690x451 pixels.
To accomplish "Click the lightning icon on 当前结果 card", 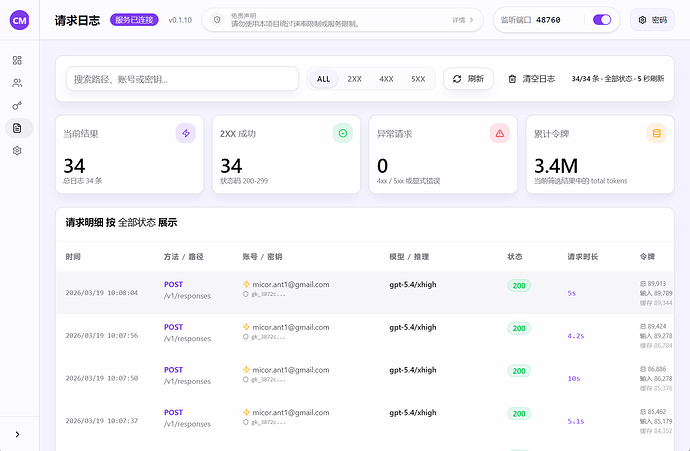I will pos(185,133).
